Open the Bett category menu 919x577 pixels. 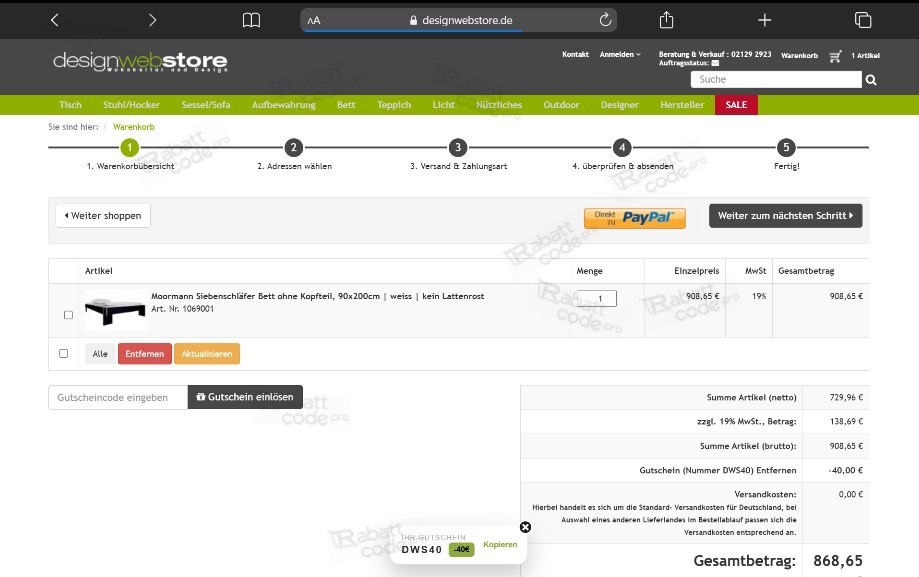346,105
